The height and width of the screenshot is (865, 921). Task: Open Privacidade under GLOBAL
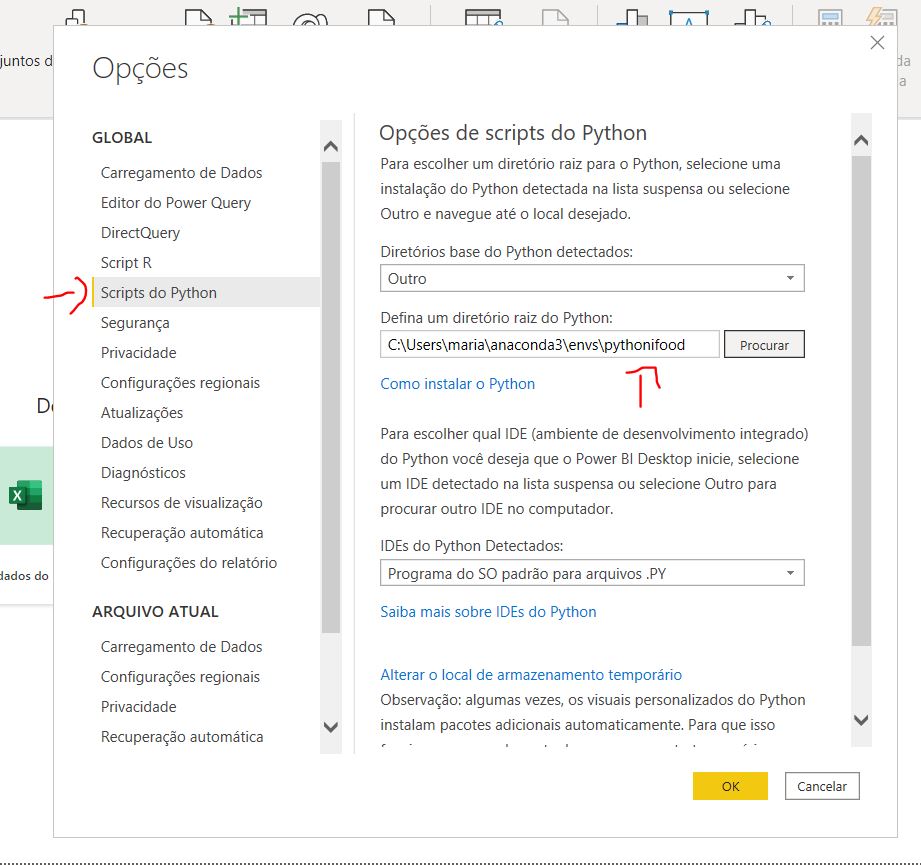tap(139, 352)
